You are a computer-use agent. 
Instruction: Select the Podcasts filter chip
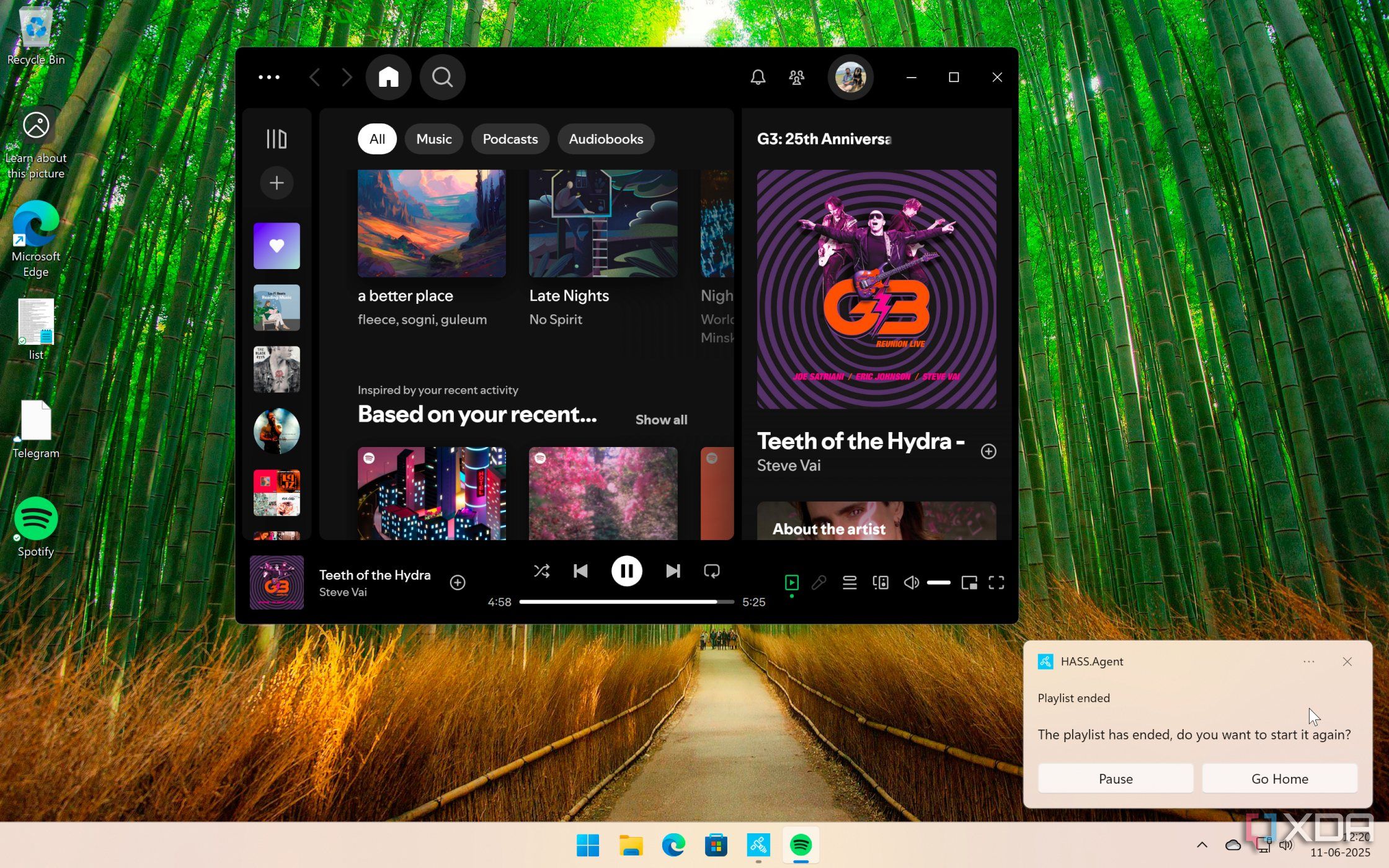tap(510, 139)
